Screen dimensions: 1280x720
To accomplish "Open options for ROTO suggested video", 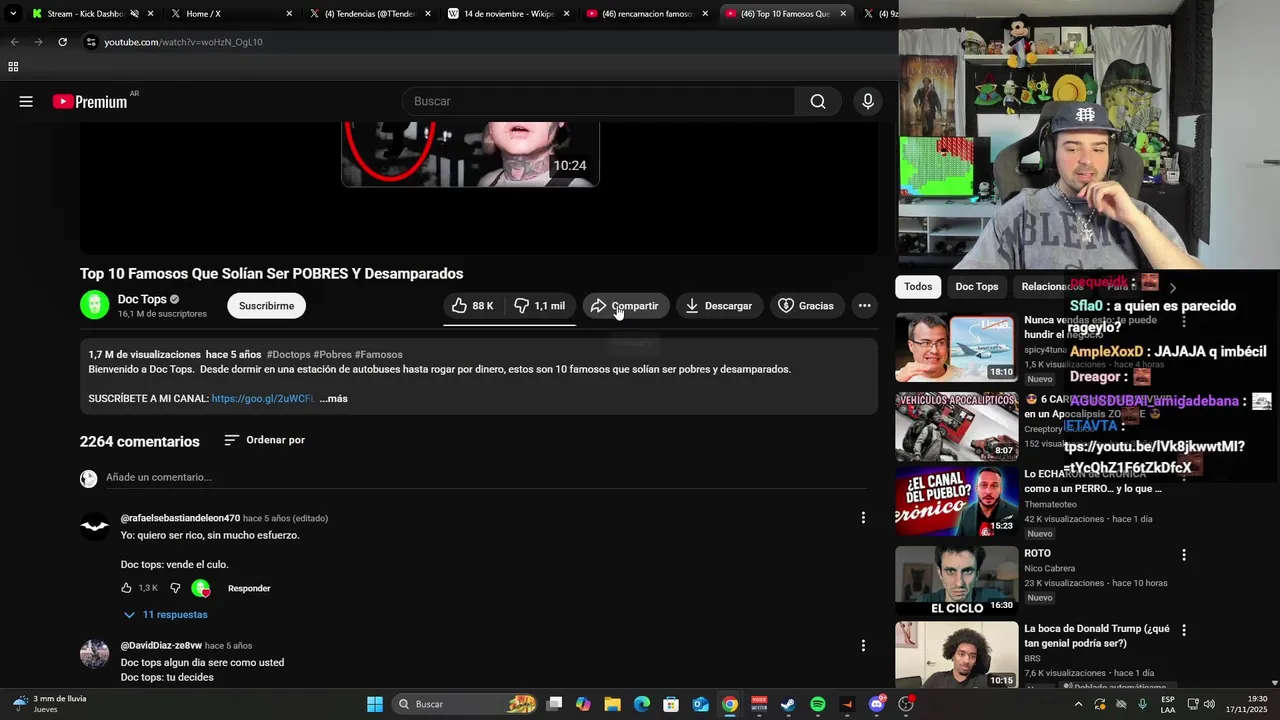I will coord(1184,555).
